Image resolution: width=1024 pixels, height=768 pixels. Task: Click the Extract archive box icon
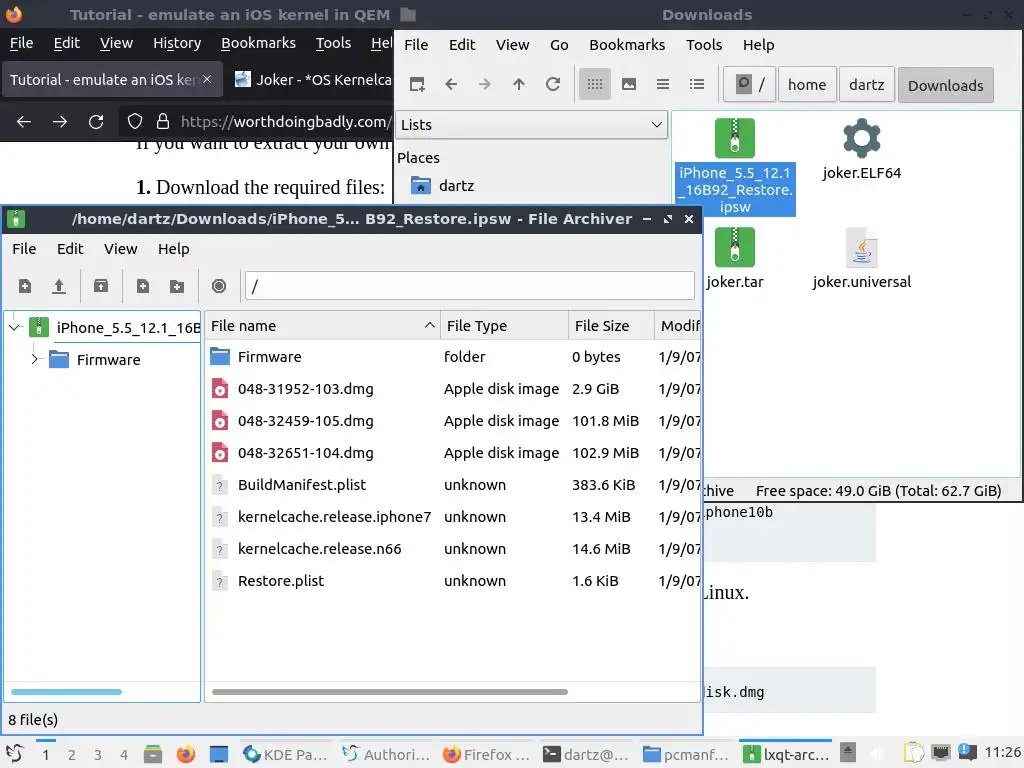101,286
